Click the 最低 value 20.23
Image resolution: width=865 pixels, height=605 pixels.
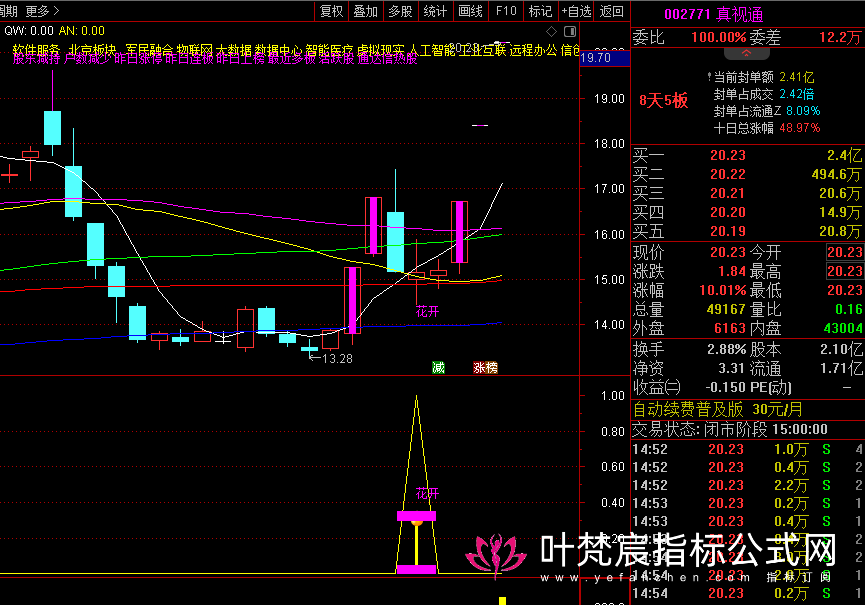click(x=845, y=291)
